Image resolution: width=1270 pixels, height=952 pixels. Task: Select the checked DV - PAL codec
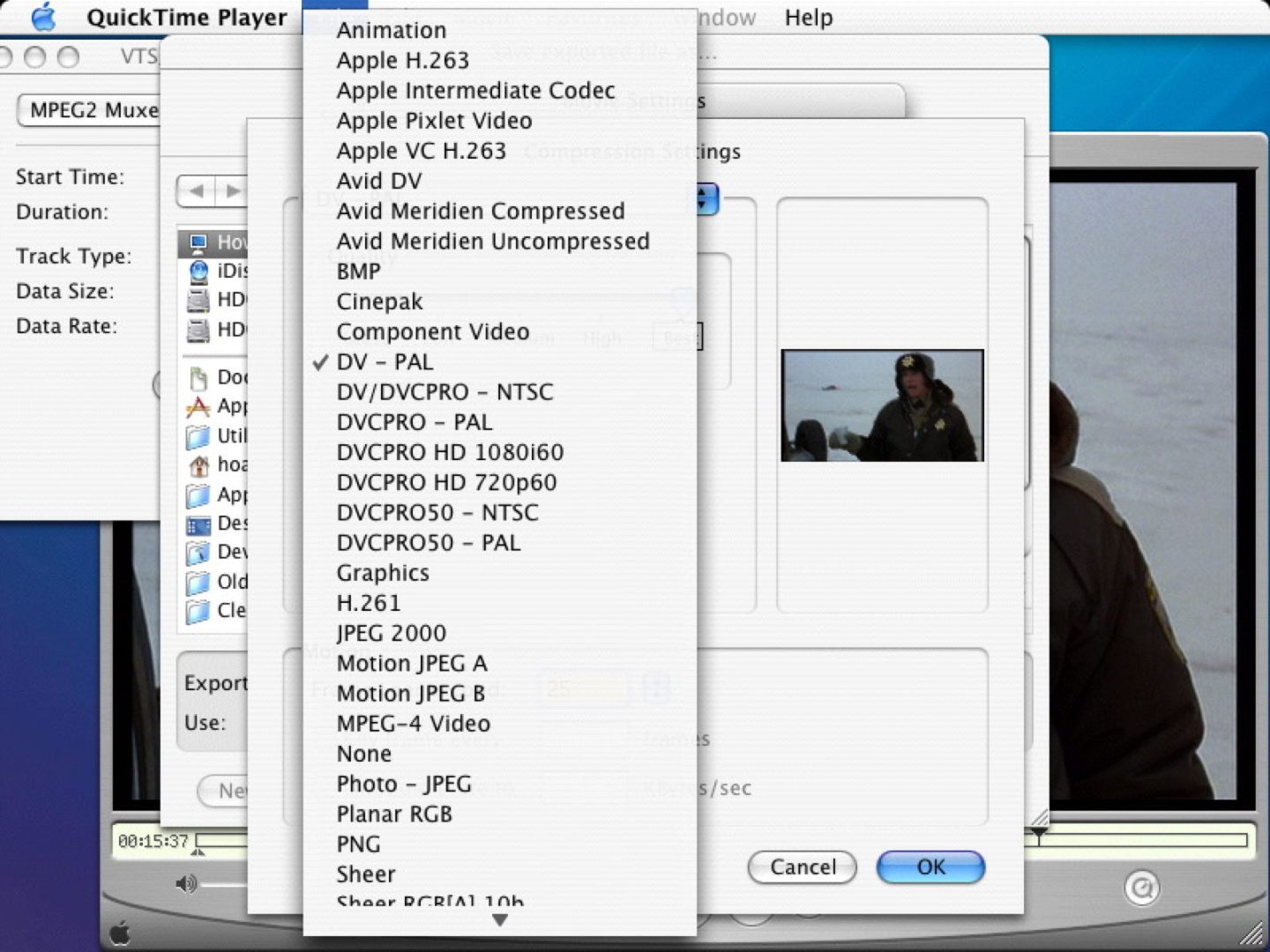(x=385, y=362)
